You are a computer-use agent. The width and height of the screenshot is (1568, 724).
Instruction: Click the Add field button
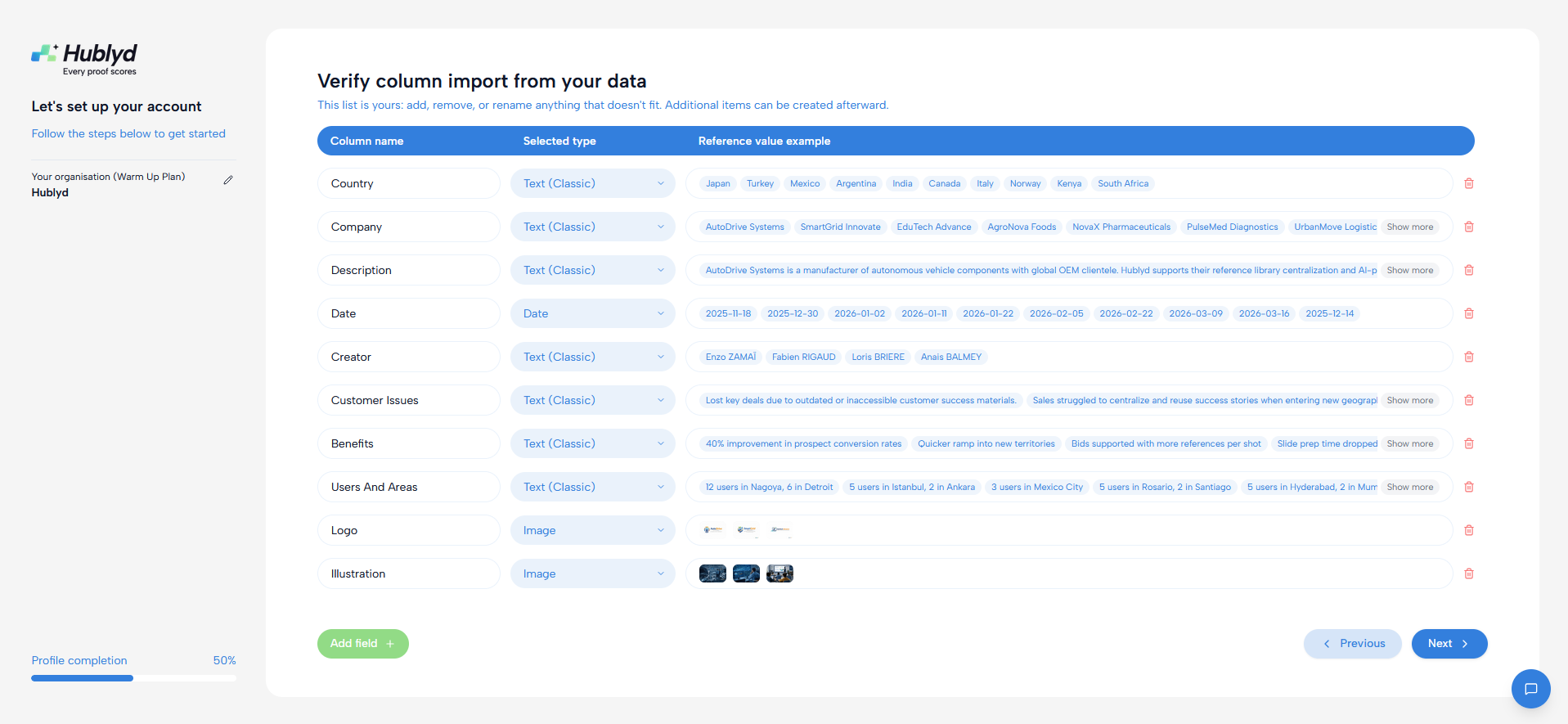coord(363,644)
